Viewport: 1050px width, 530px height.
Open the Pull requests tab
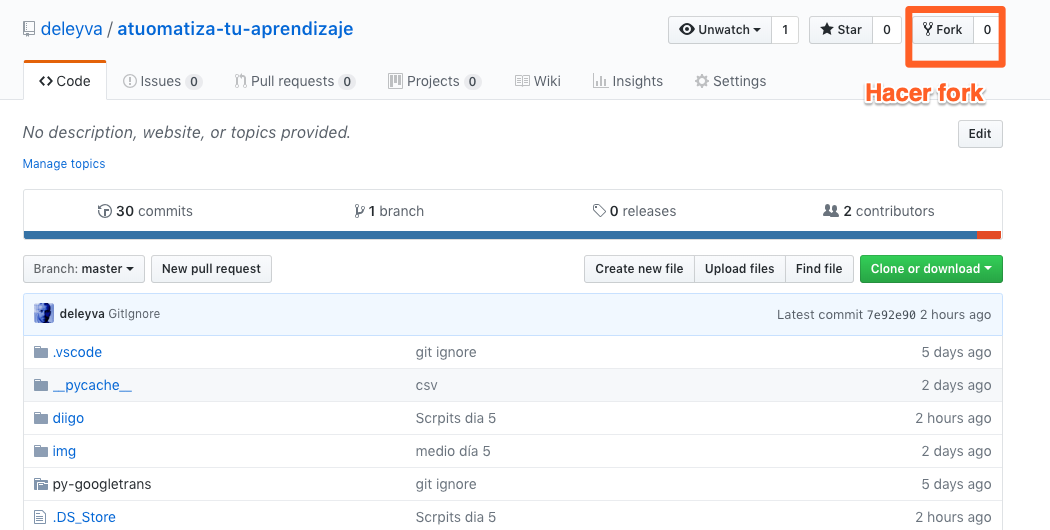pyautogui.click(x=294, y=82)
